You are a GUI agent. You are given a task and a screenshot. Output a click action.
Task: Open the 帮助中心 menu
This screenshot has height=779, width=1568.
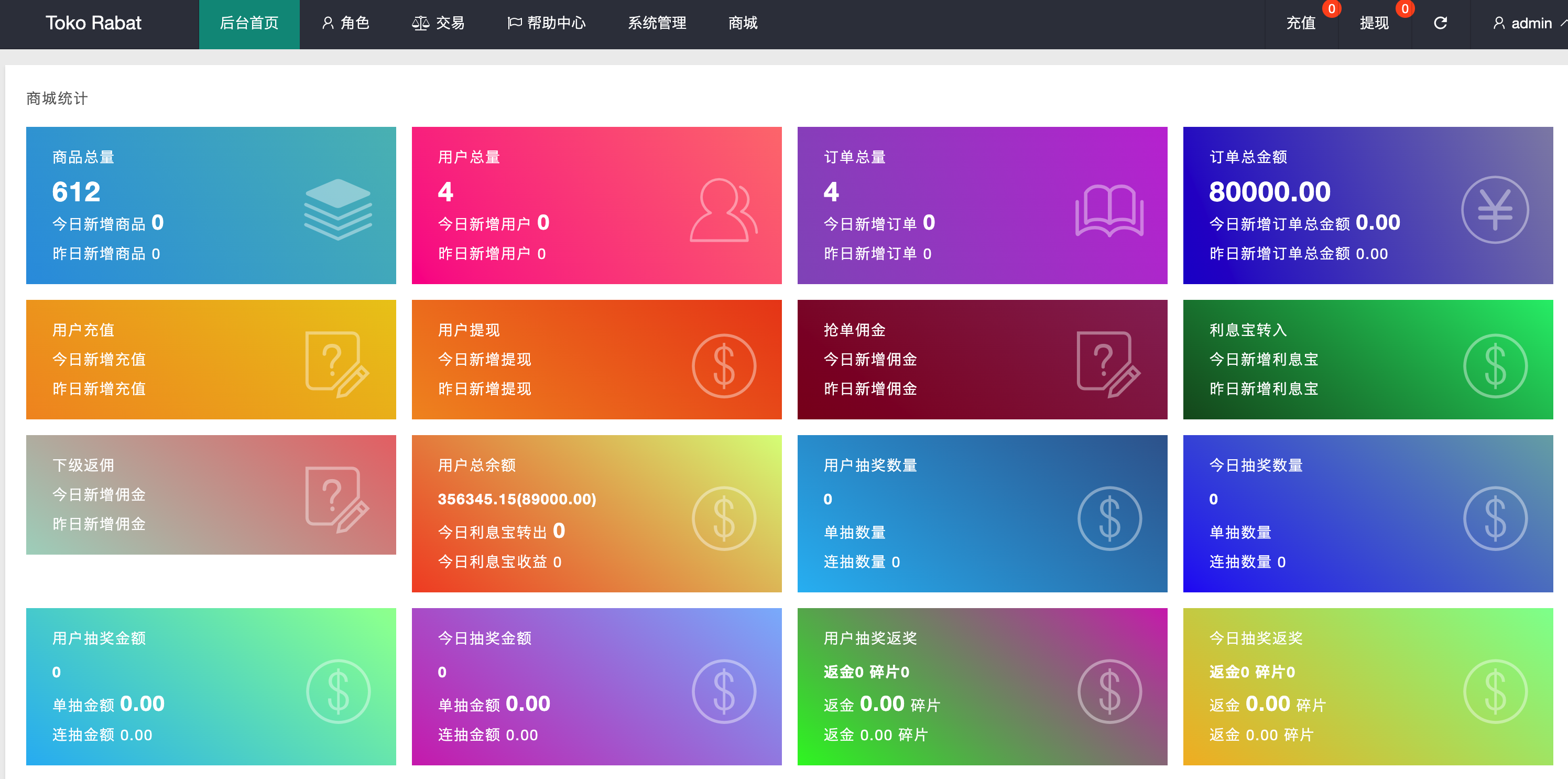[x=547, y=23]
